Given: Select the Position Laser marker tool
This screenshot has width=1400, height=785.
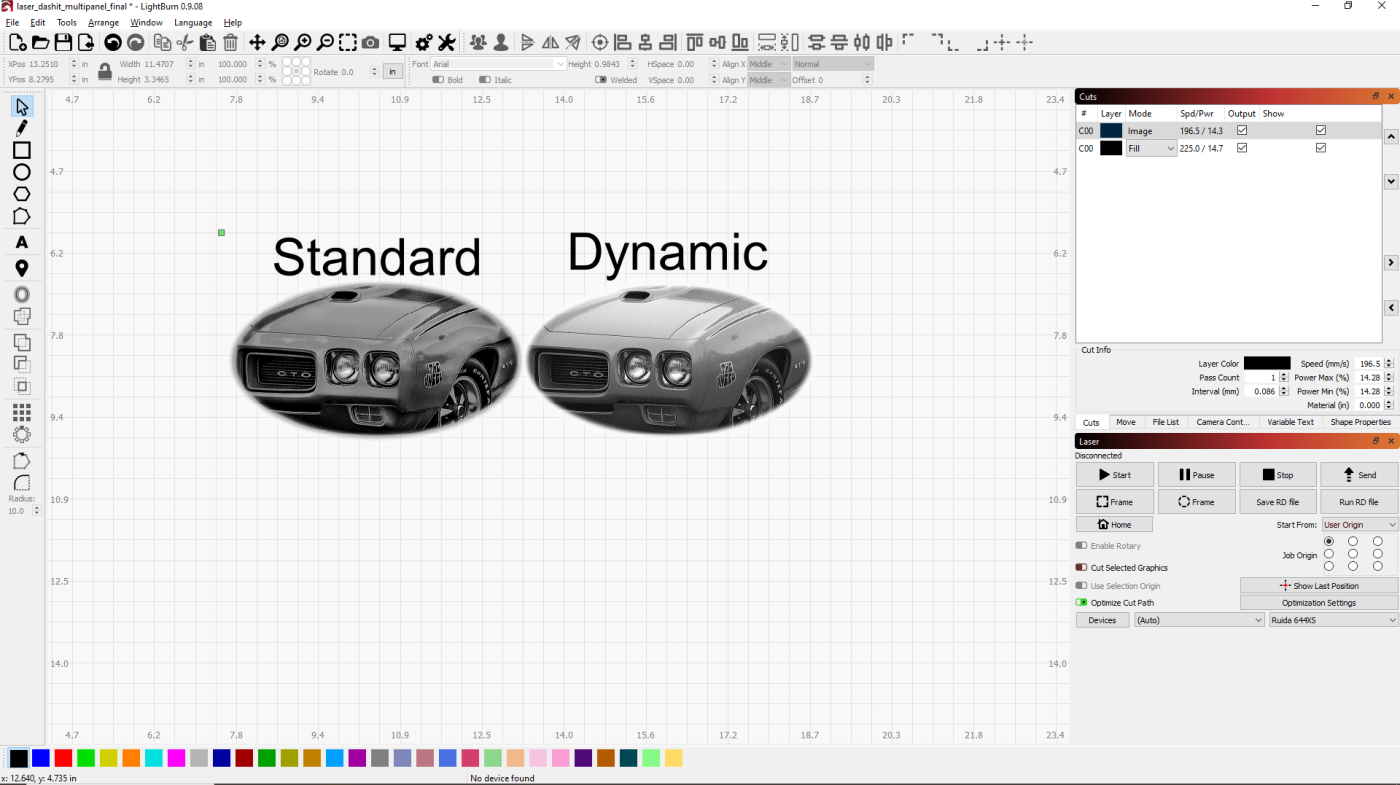Looking at the screenshot, I should pyautogui.click(x=21, y=269).
